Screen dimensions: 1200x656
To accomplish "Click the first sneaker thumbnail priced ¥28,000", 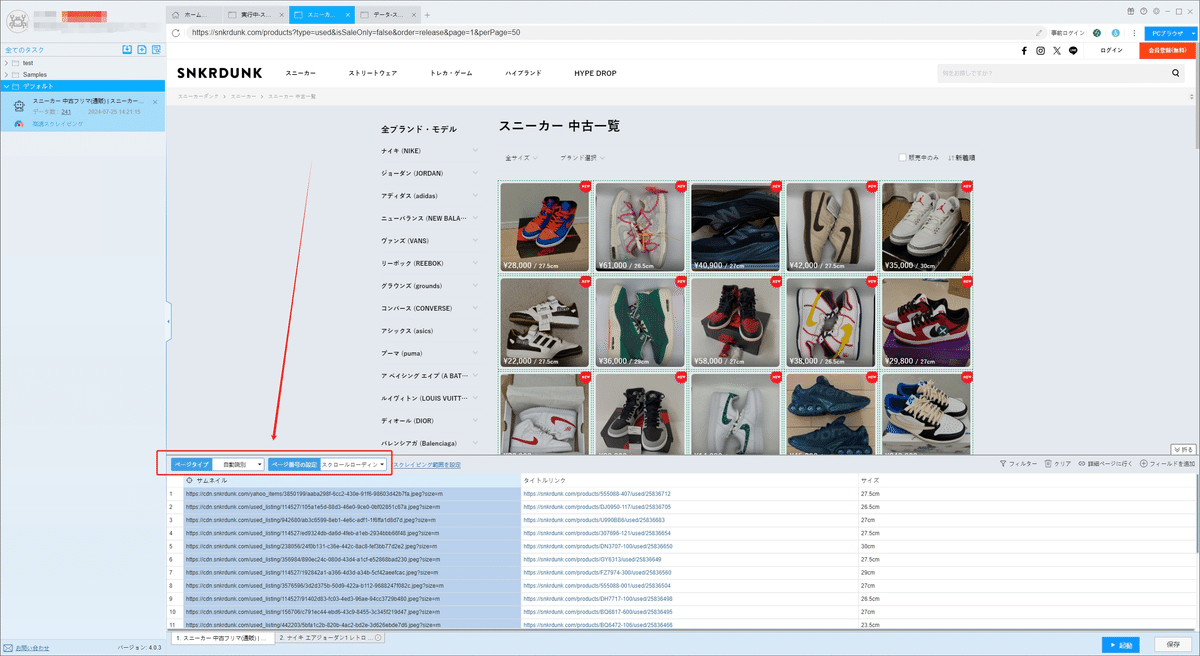I will click(x=545, y=227).
